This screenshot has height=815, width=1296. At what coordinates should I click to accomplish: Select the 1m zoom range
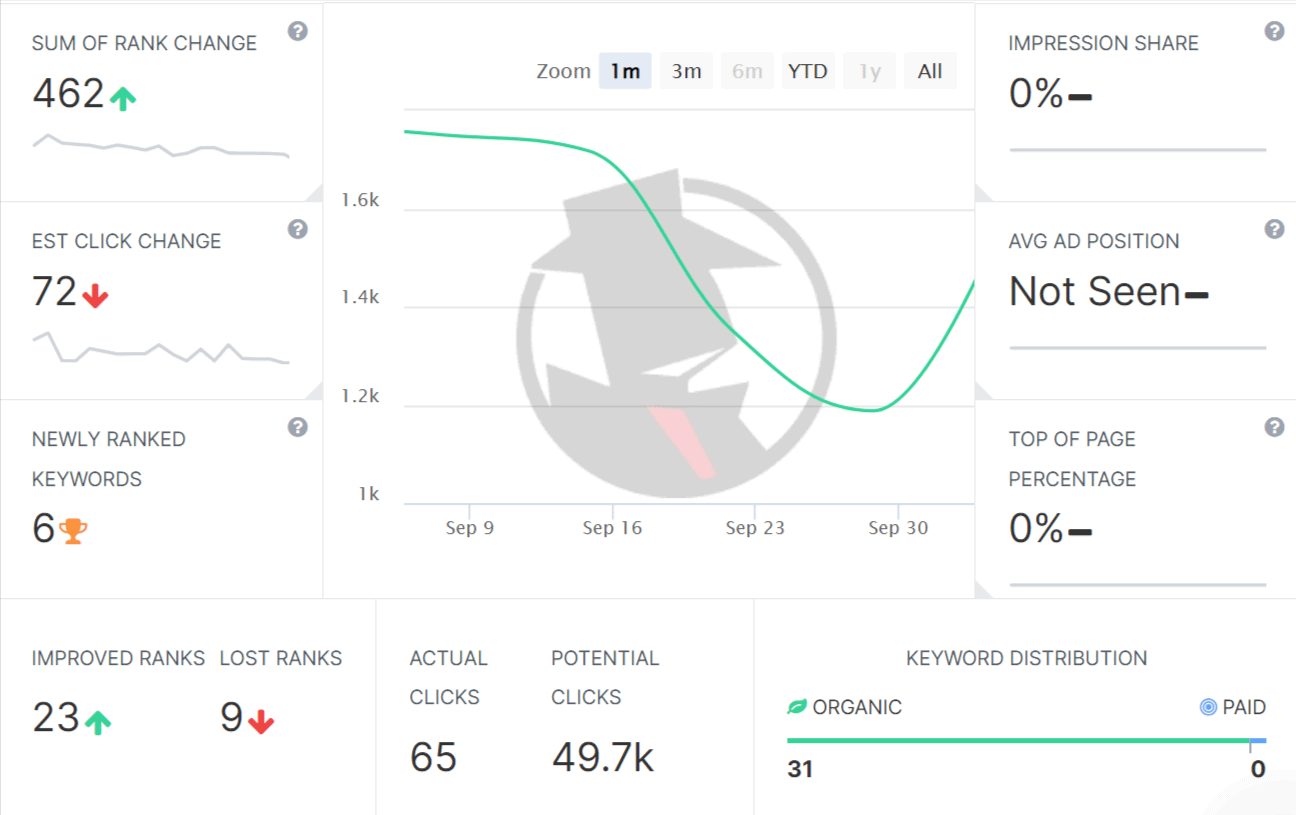(625, 71)
